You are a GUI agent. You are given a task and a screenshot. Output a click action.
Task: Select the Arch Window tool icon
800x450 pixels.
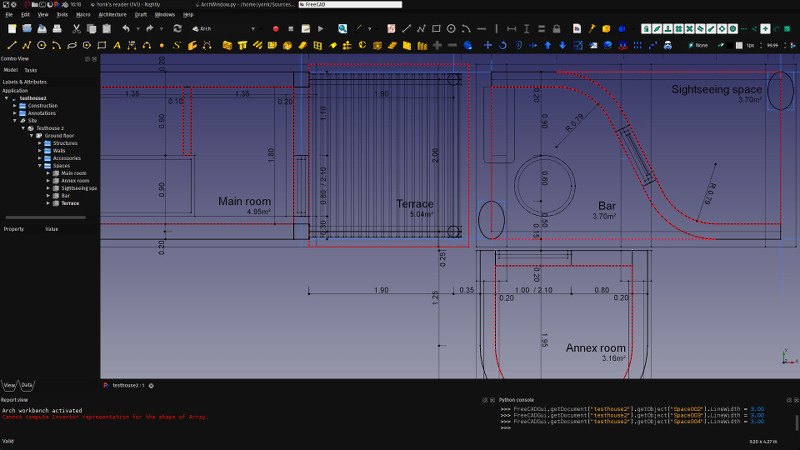tap(317, 45)
